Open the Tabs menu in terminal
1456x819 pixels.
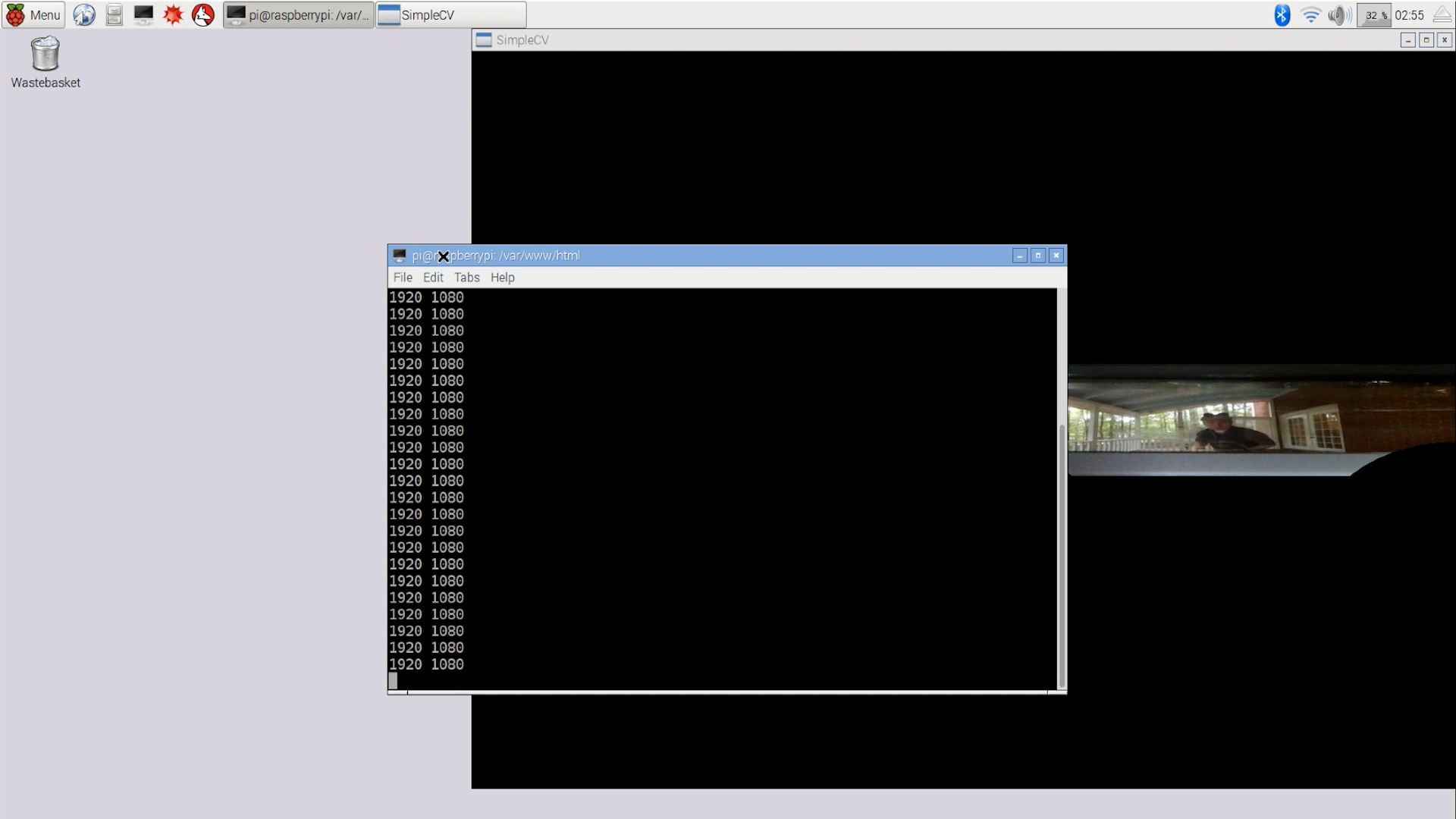(x=466, y=278)
